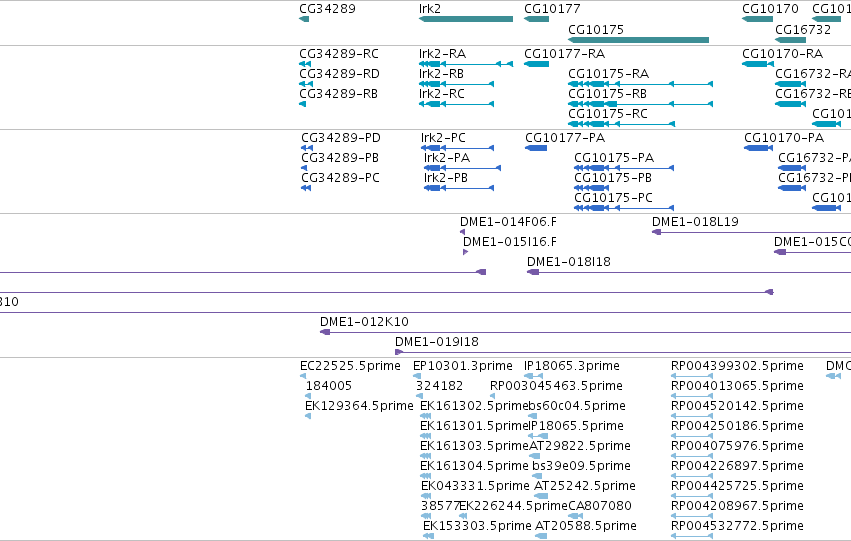Image resolution: width=851 pixels, height=541 pixels.
Task: Open the EC22525.5prime EST
Action: coord(350,366)
